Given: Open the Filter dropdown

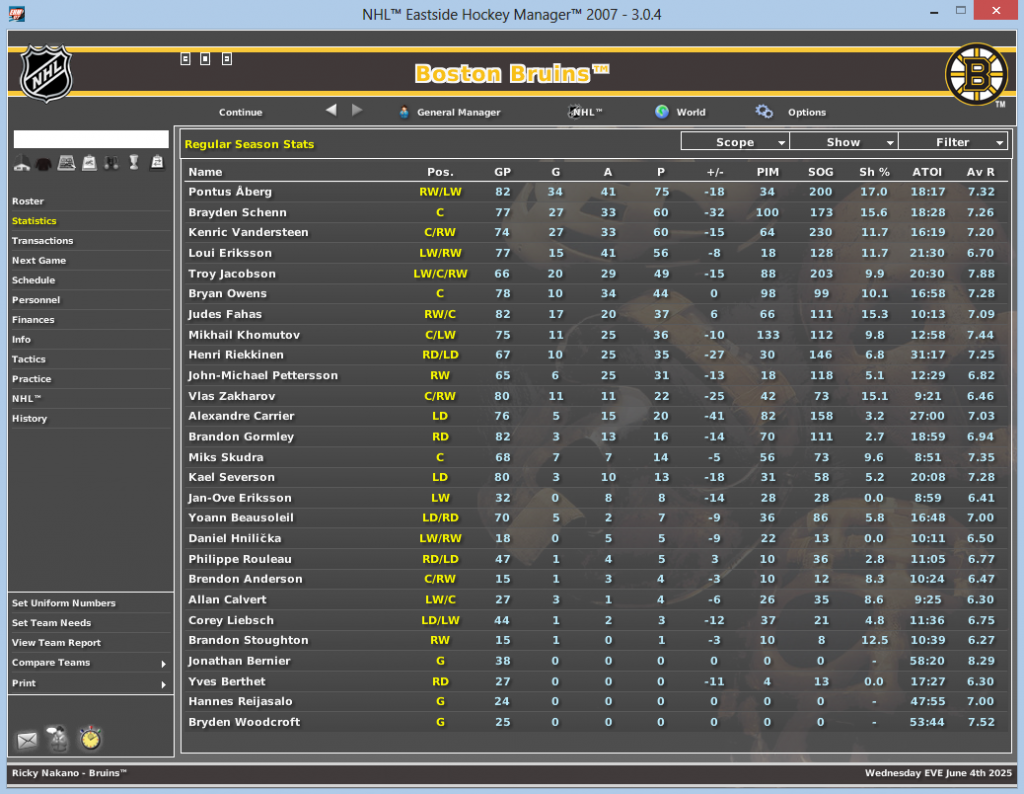Looking at the screenshot, I should pos(953,142).
